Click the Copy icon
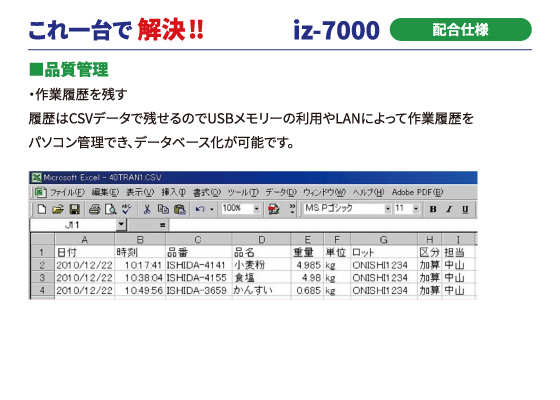Image resolution: width=560 pixels, height=400 pixels. [x=163, y=209]
